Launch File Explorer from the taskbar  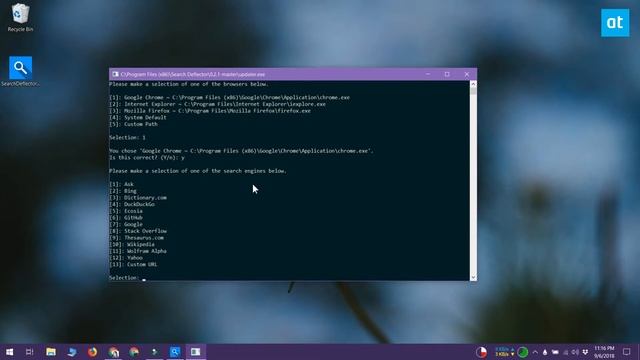(x=51, y=352)
